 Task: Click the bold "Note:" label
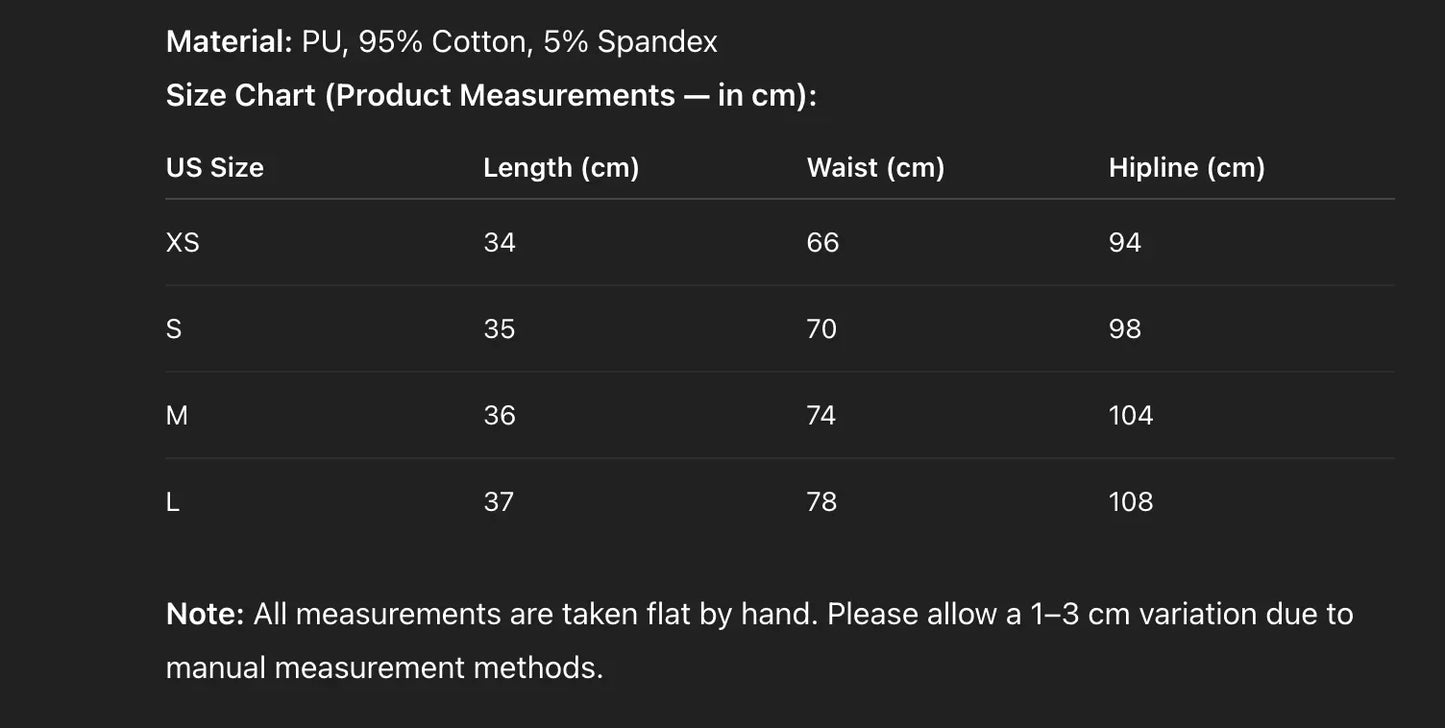pos(204,614)
